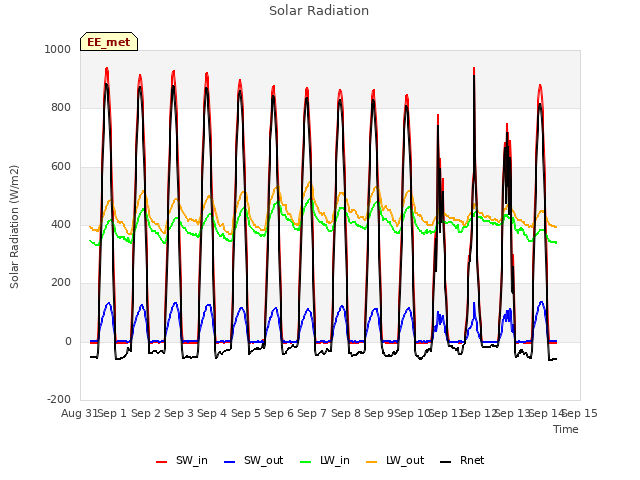Click the Sep 1 SW_in peak near 940
Viewport: 640px width, 480px height.
(x=107, y=69)
